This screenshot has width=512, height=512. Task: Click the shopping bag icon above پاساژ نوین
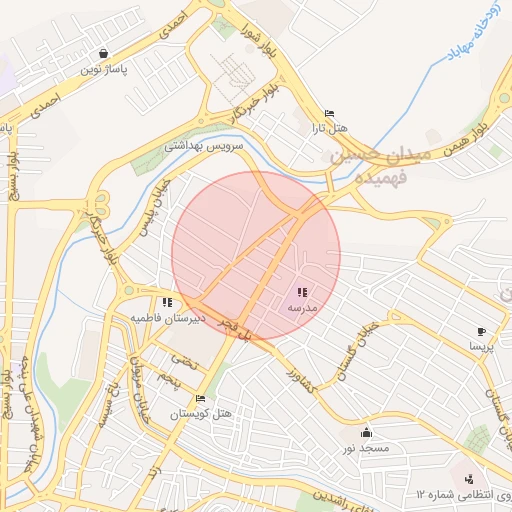click(x=104, y=53)
